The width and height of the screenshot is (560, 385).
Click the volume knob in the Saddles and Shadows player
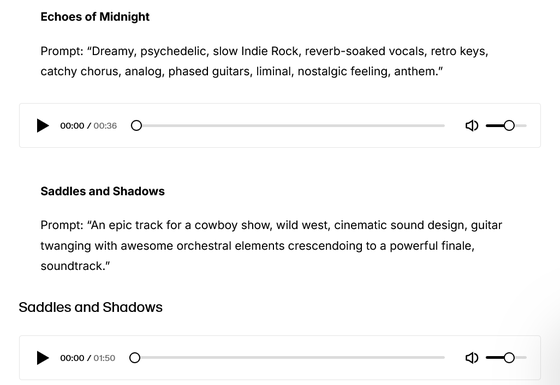[x=509, y=358]
